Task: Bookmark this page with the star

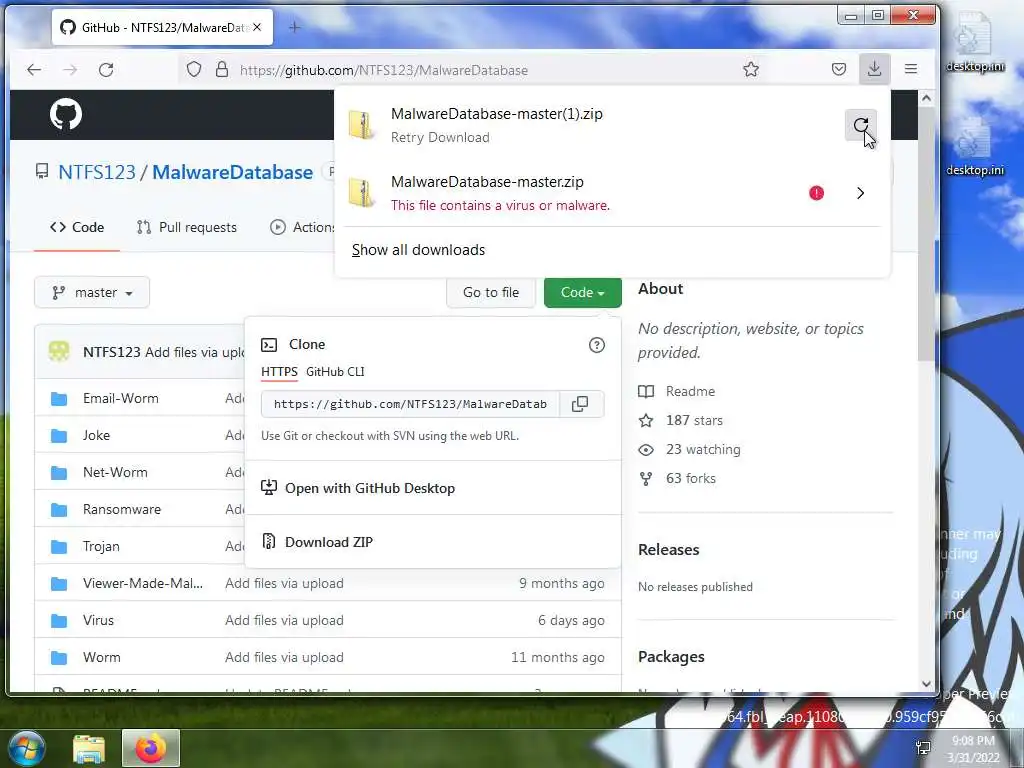Action: click(x=751, y=69)
